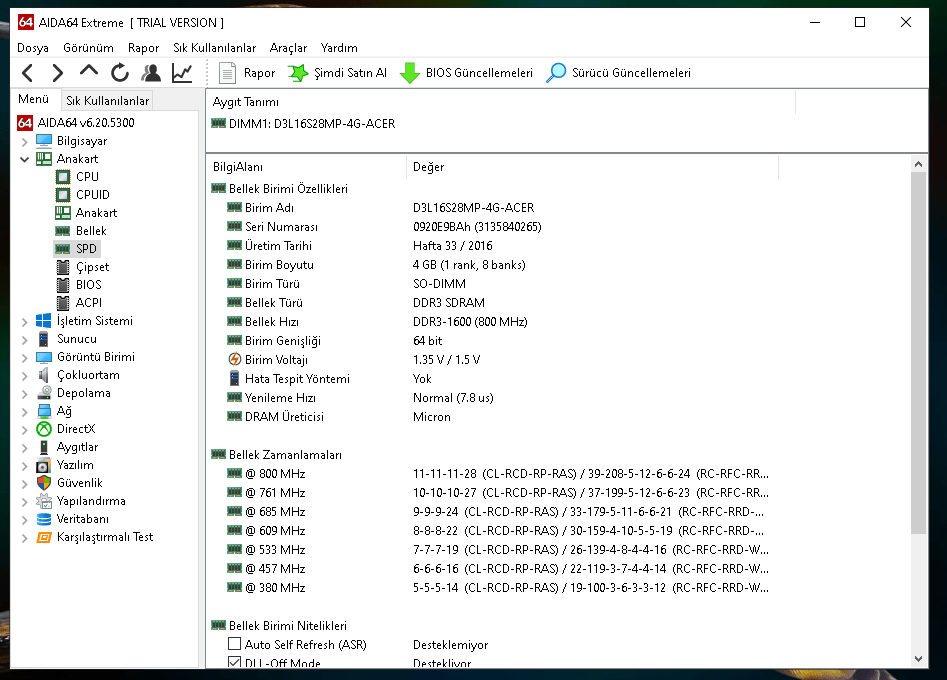This screenshot has height=680, width=947.
Task: Select AIDA64 v6.20.5300 root node
Action: (x=75, y=123)
